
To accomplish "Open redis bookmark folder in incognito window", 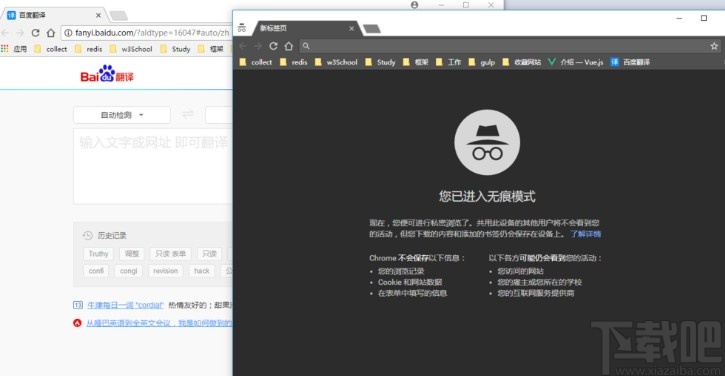I will tap(294, 62).
